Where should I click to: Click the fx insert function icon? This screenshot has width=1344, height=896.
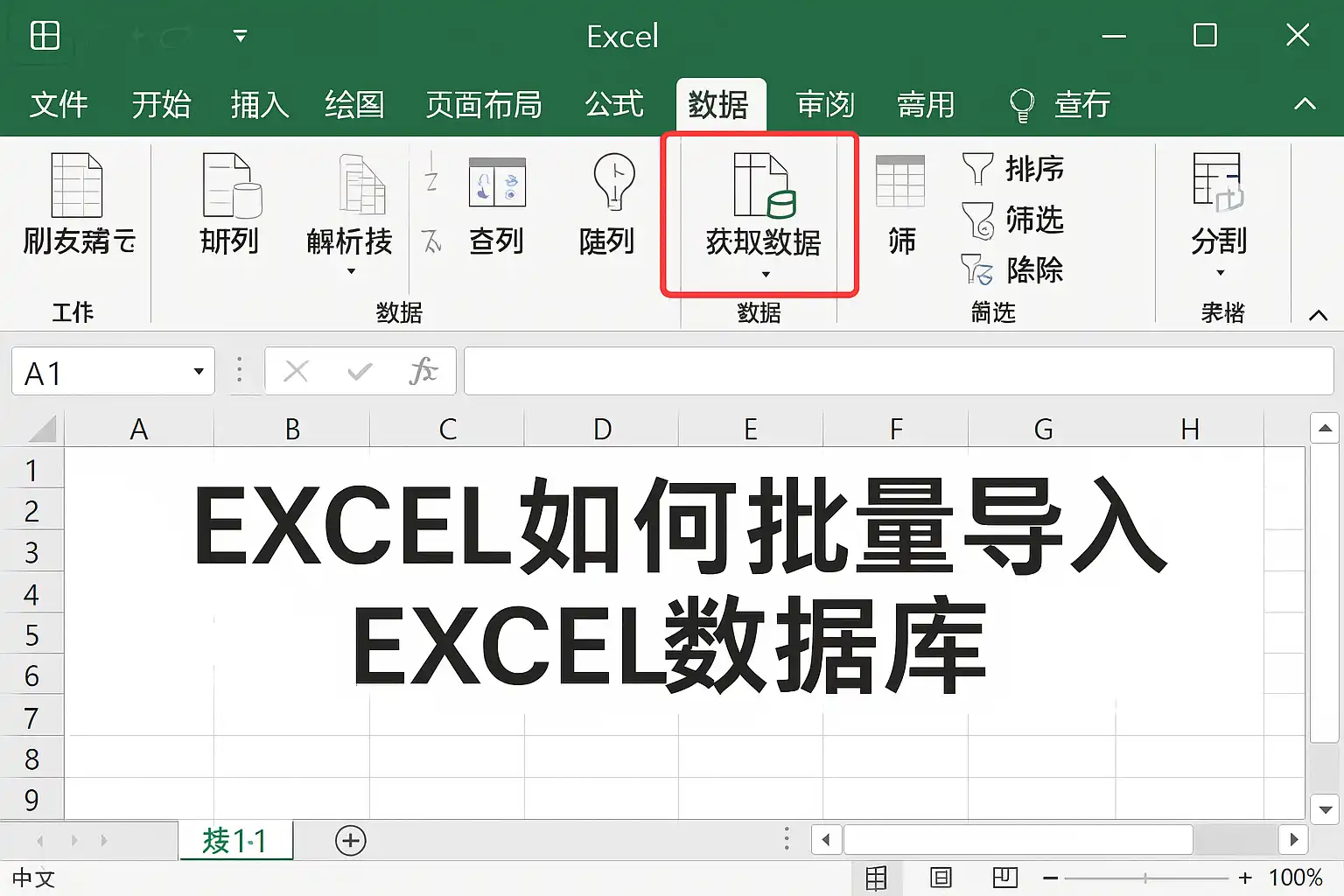(423, 371)
